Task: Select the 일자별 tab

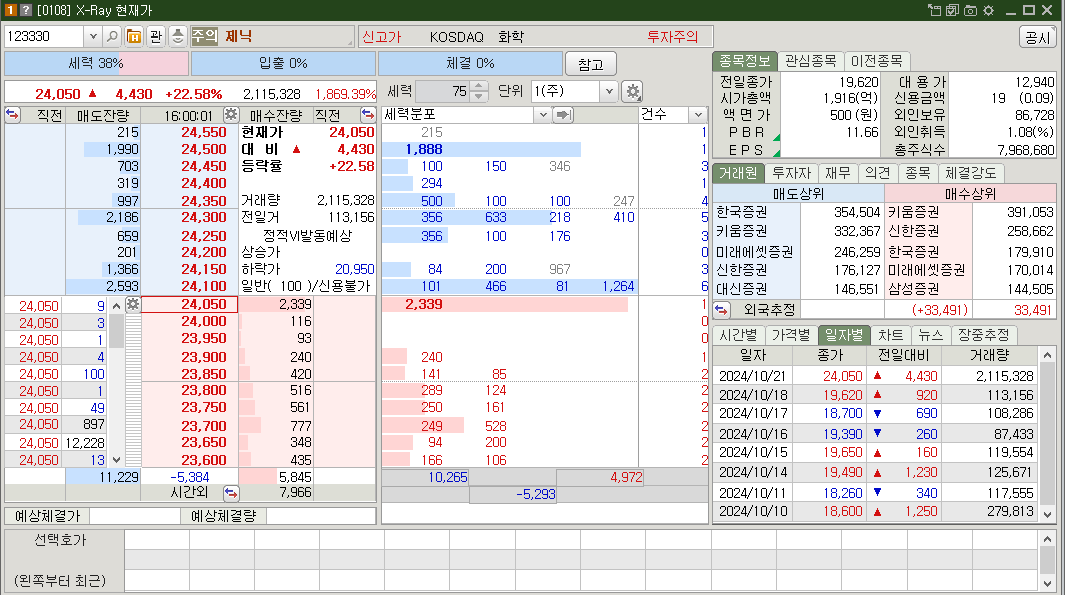Action: [844, 335]
